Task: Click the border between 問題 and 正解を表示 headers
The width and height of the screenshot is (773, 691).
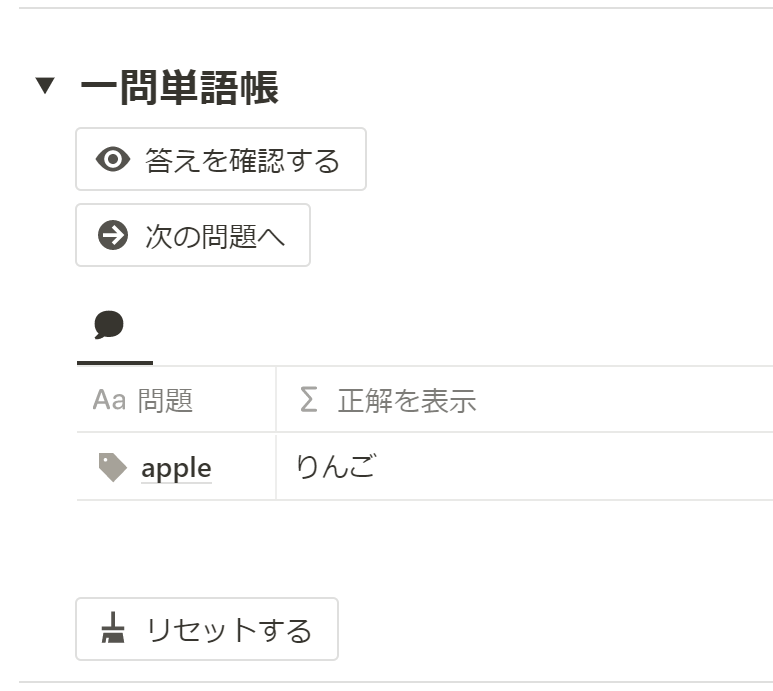Action: 276,401
